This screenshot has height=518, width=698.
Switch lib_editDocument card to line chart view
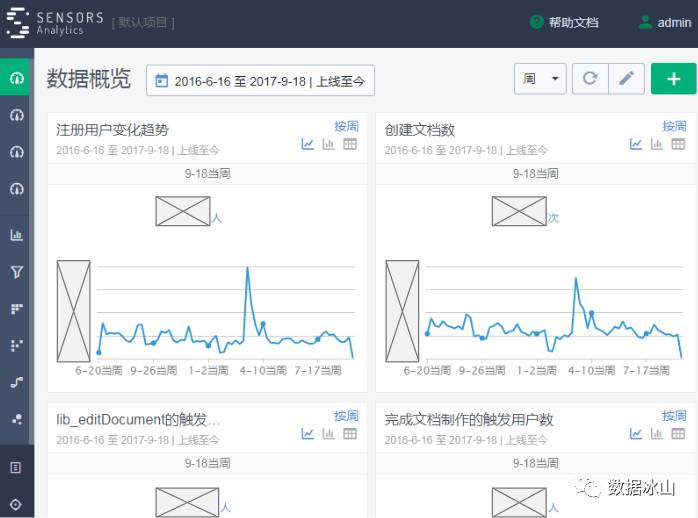point(308,433)
